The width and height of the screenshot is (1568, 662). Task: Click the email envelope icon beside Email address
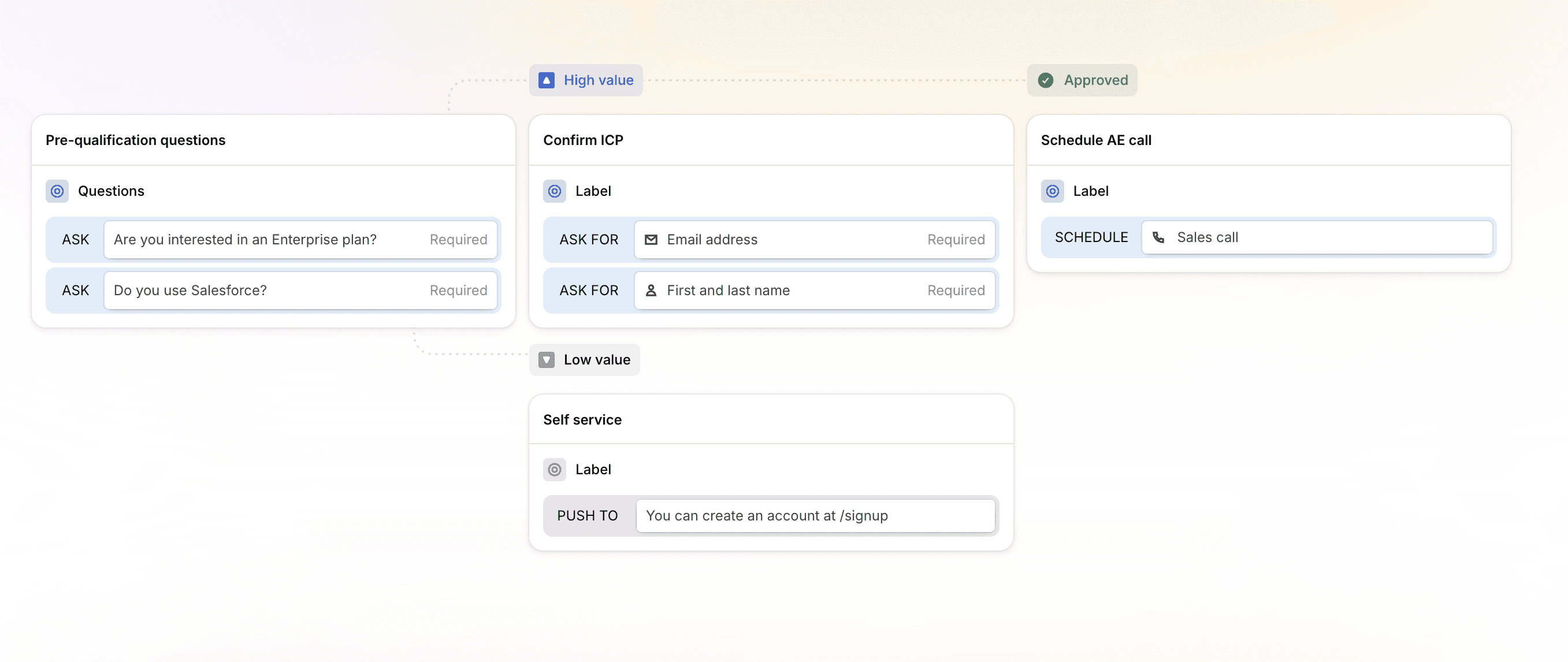pyautogui.click(x=651, y=240)
